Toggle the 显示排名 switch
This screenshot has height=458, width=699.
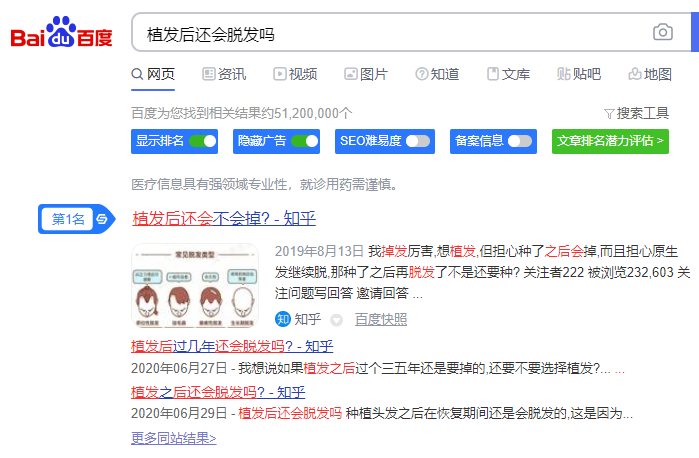coord(203,141)
